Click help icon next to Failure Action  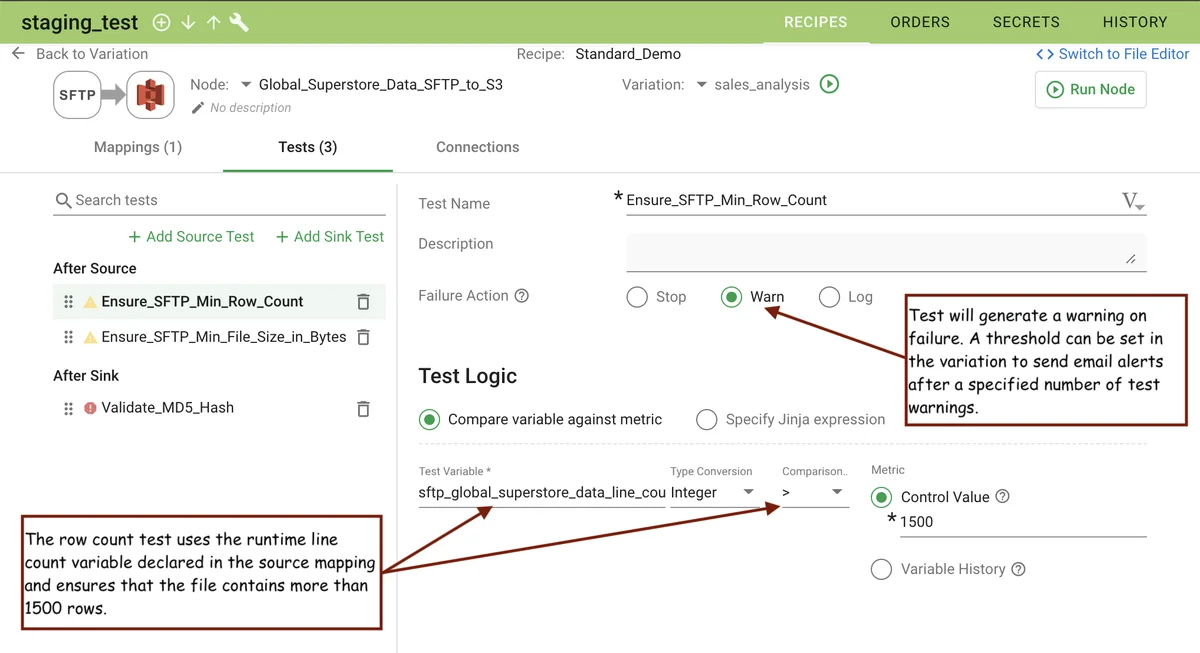pos(521,296)
